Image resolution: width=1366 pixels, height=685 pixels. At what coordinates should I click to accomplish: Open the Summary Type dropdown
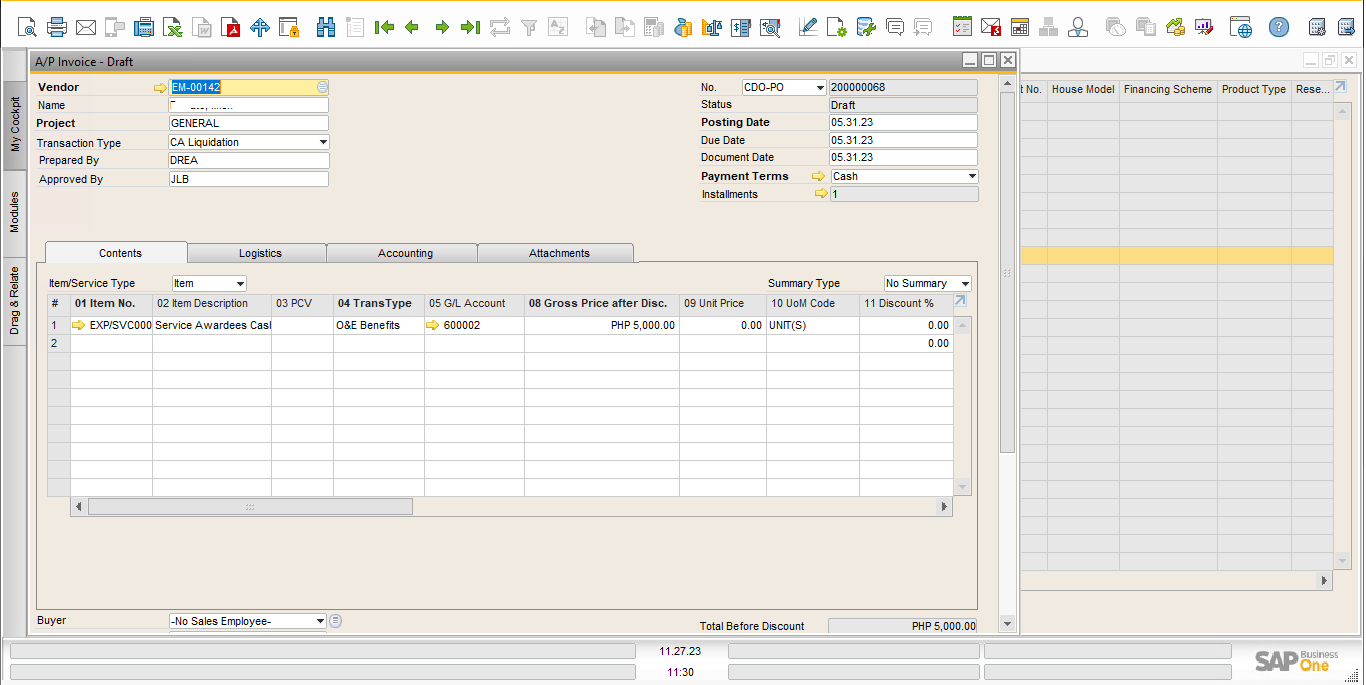click(x=965, y=284)
